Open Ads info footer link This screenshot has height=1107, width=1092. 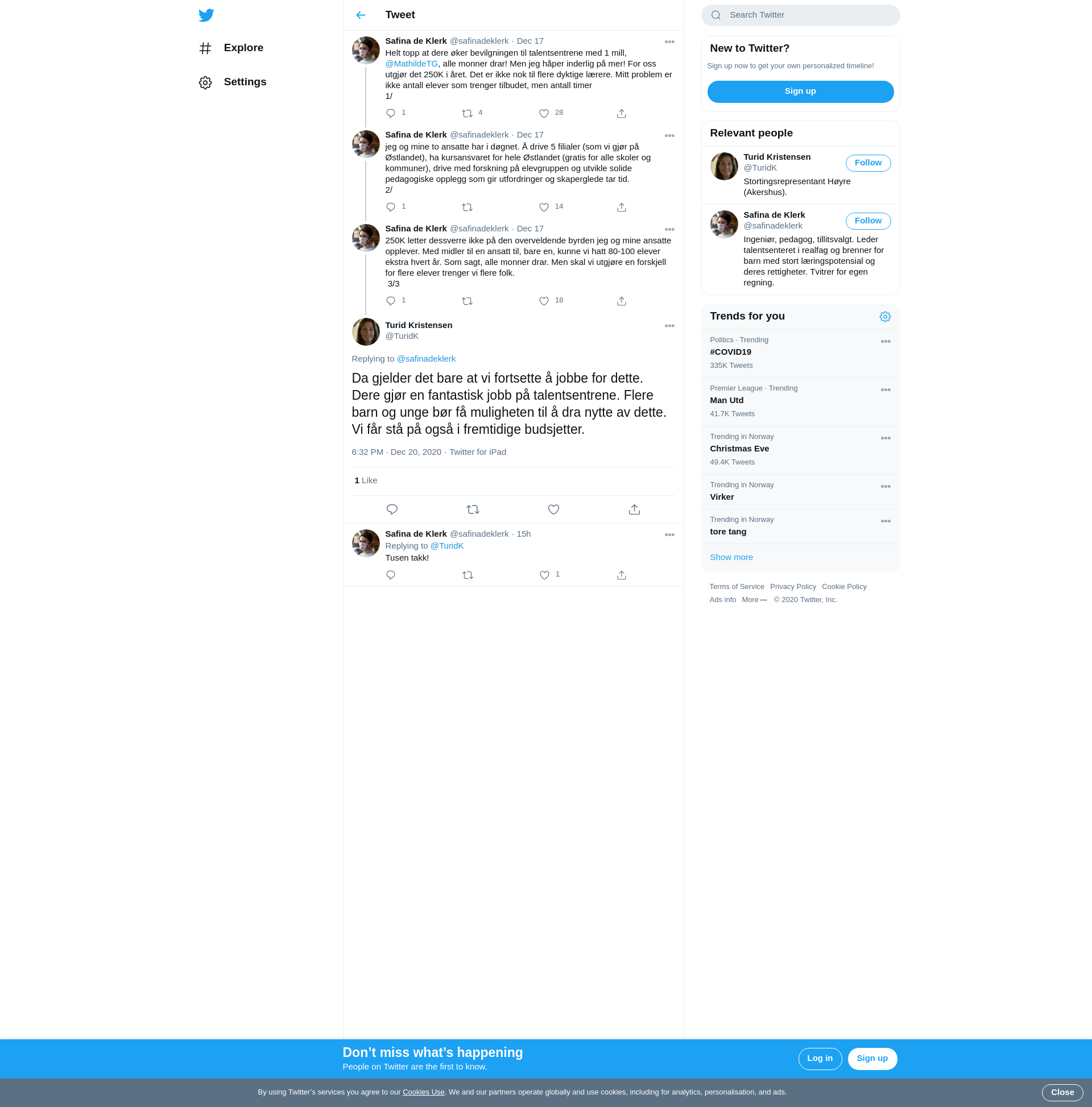(x=722, y=600)
